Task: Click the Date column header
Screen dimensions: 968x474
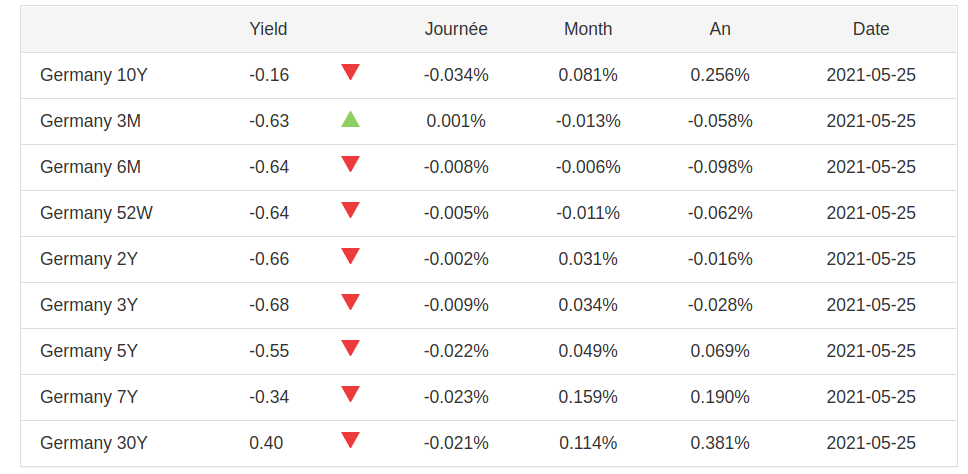Action: click(871, 29)
